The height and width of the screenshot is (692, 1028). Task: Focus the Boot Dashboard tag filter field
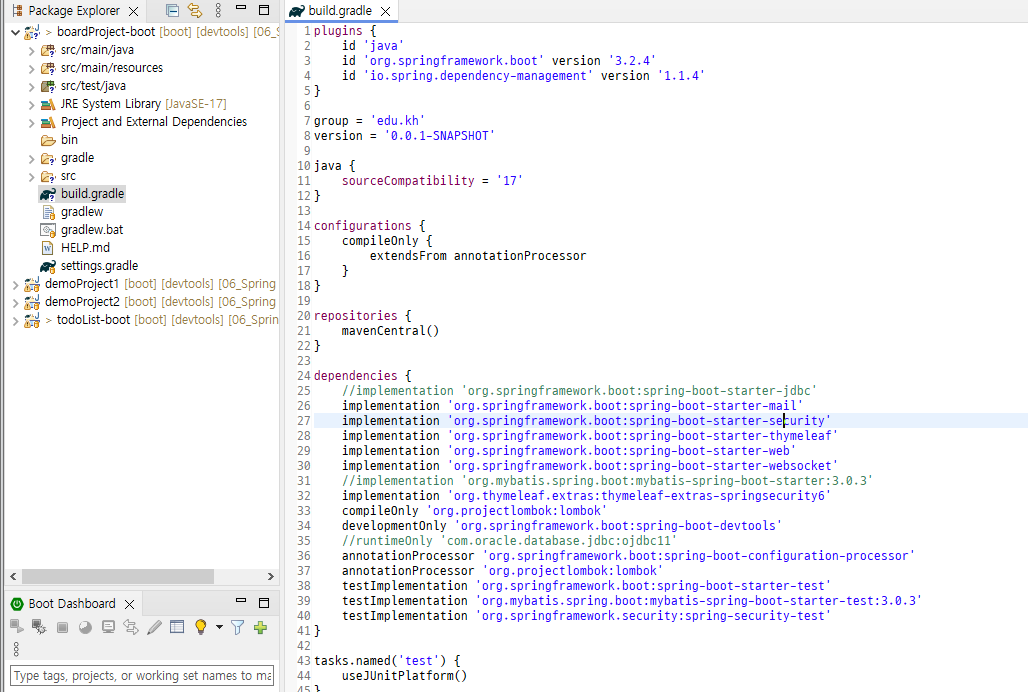coord(142,676)
